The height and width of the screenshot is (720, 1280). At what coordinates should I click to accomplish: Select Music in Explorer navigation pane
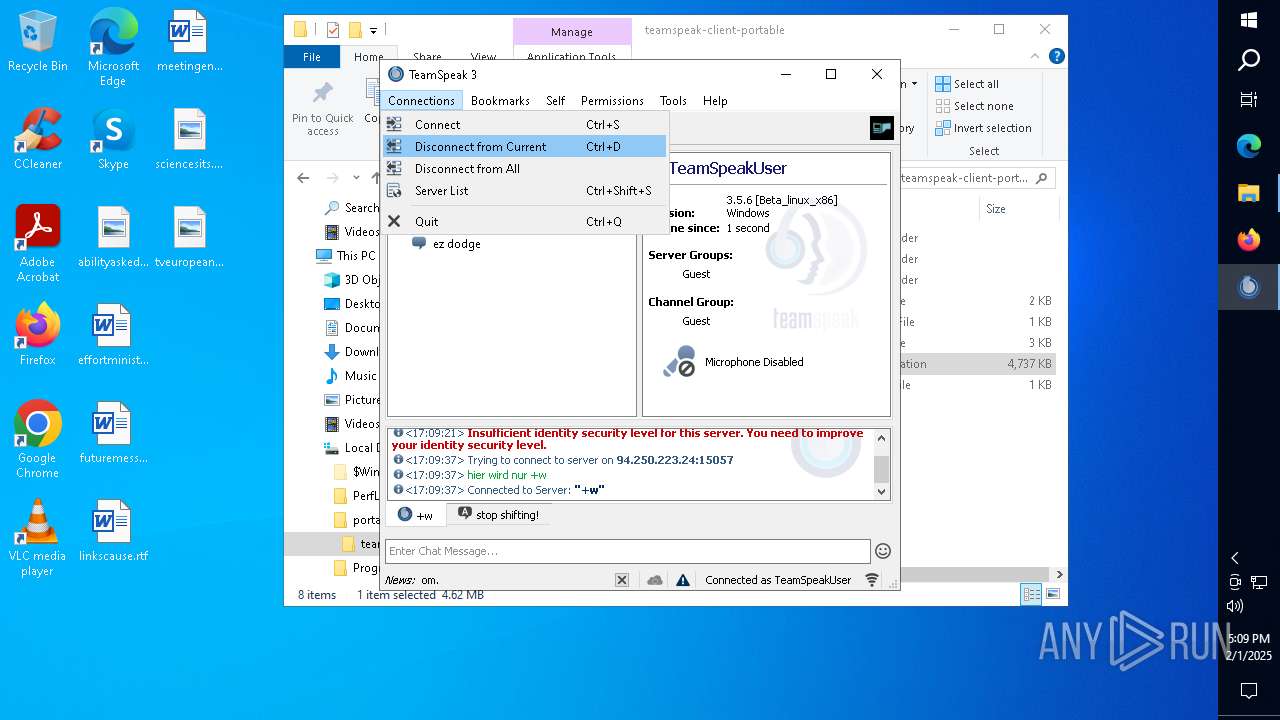351,376
